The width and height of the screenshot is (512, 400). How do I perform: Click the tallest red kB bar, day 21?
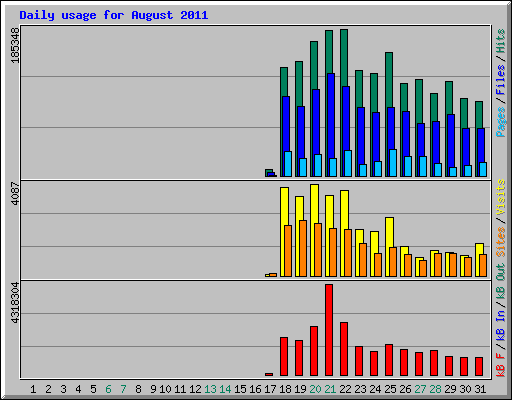click(329, 330)
